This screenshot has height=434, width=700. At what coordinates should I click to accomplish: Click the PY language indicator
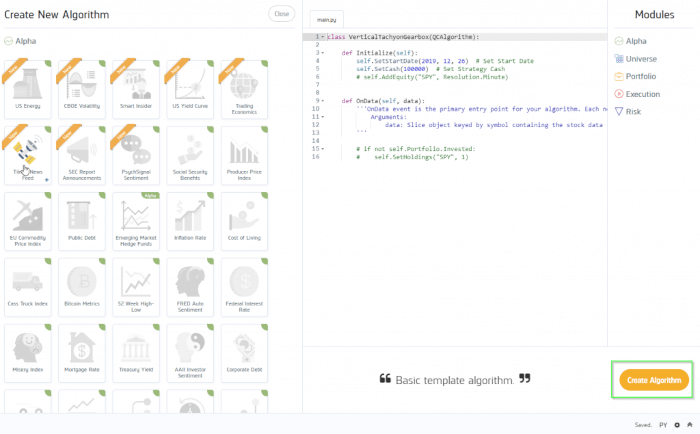(663, 425)
